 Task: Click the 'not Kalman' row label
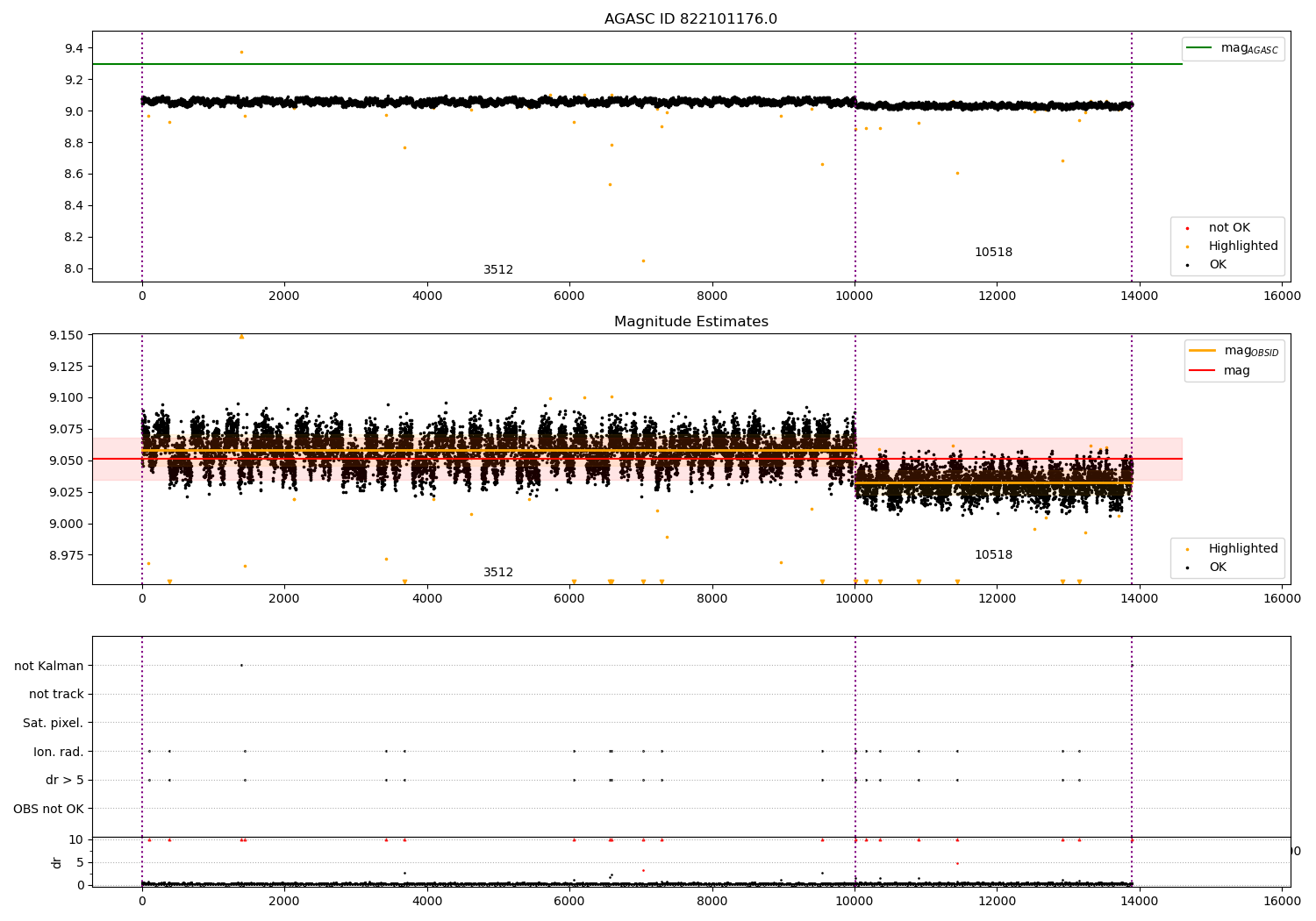(x=49, y=667)
